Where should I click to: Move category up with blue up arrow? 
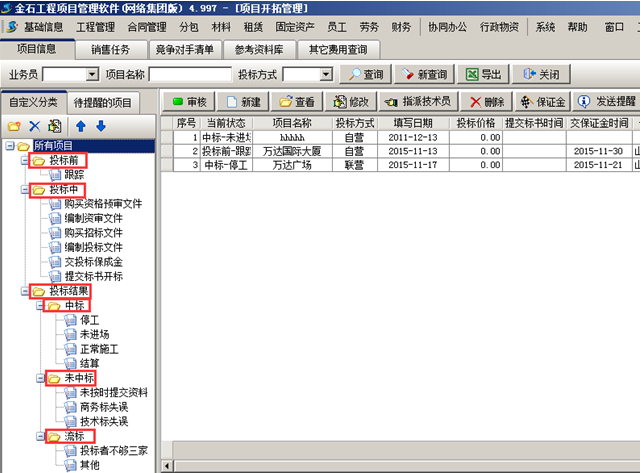coord(81,126)
